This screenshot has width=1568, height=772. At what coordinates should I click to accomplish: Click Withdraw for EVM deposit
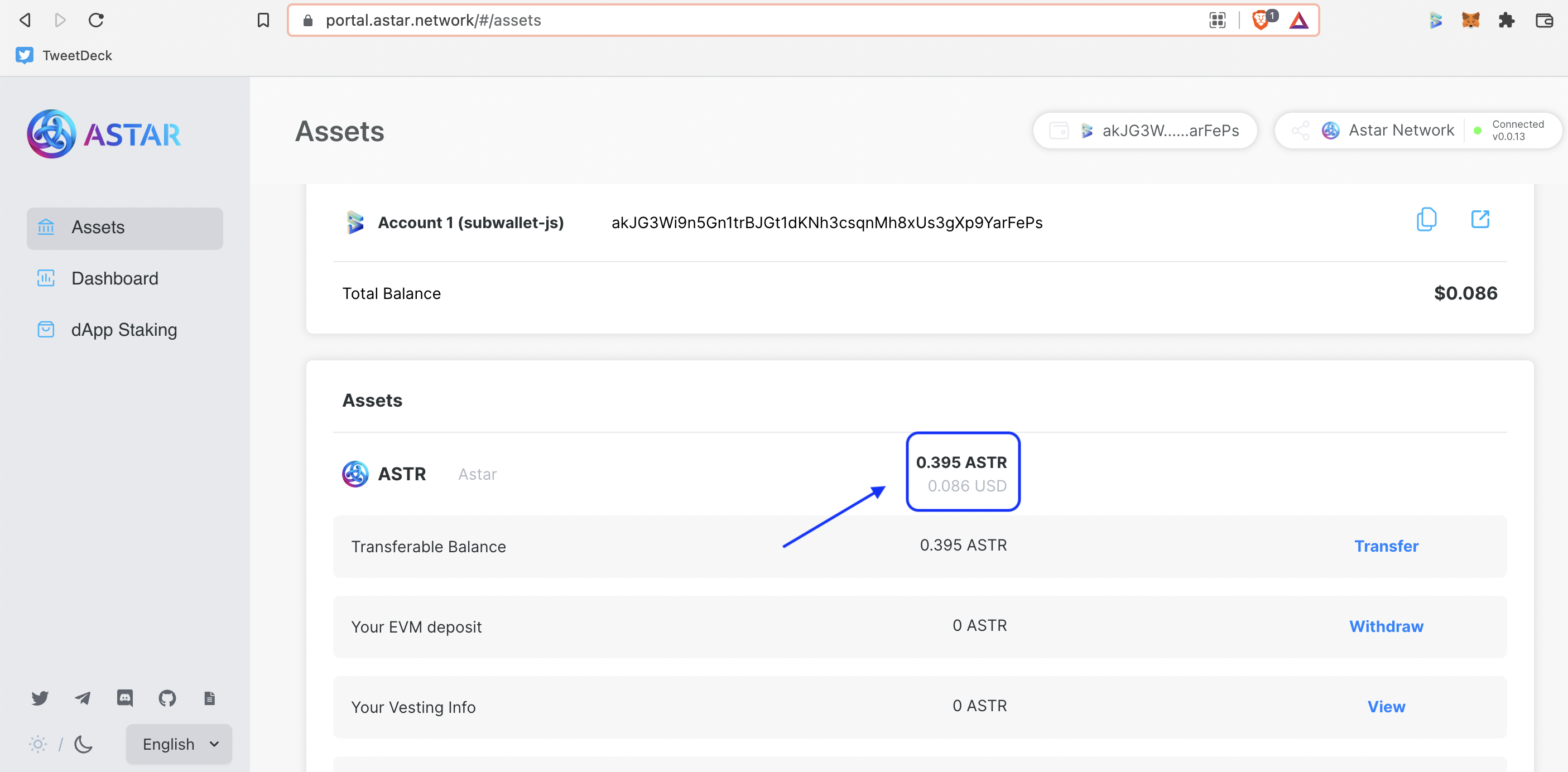[1386, 626]
